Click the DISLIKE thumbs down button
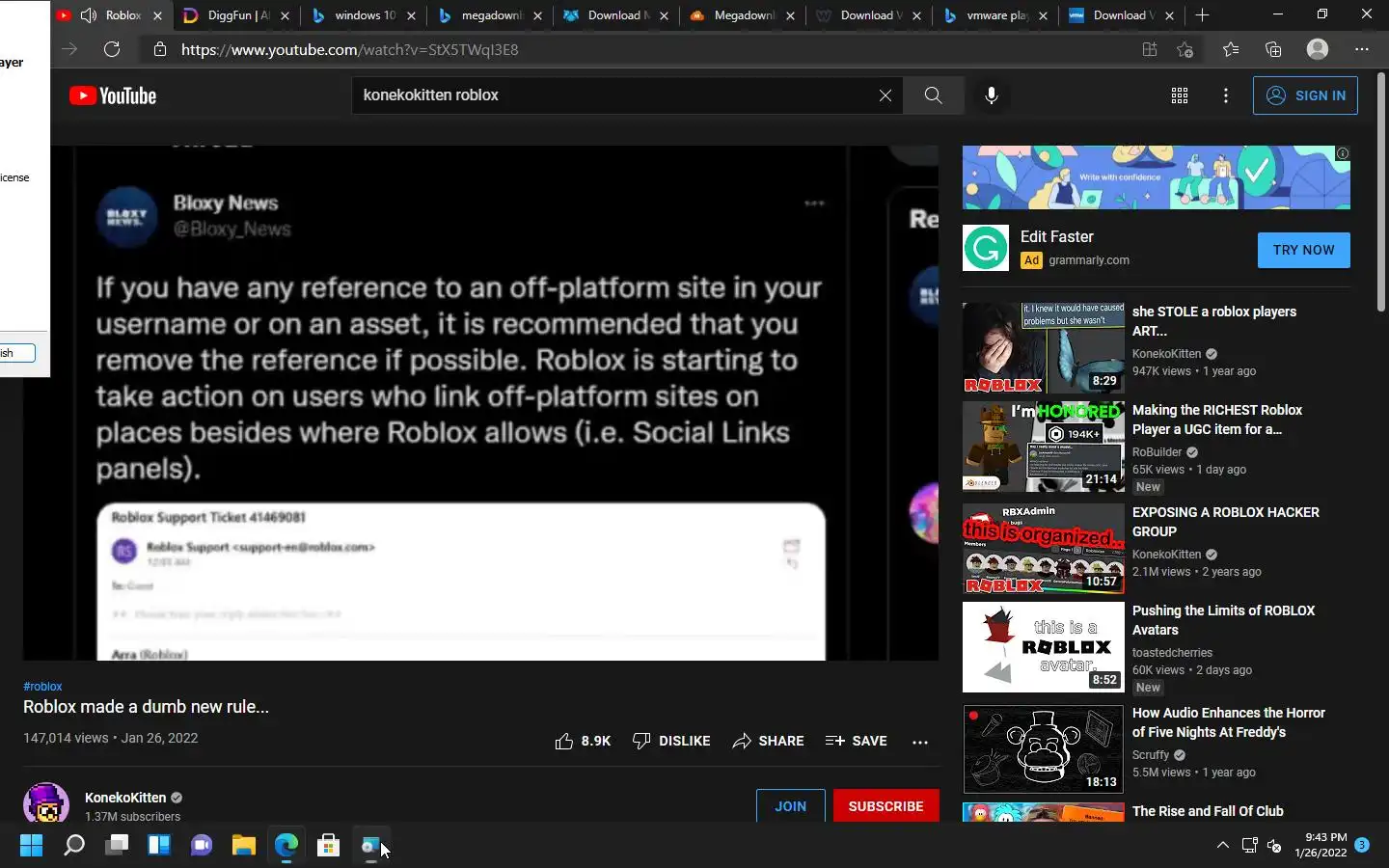This screenshot has height=868, width=1389. tap(671, 741)
